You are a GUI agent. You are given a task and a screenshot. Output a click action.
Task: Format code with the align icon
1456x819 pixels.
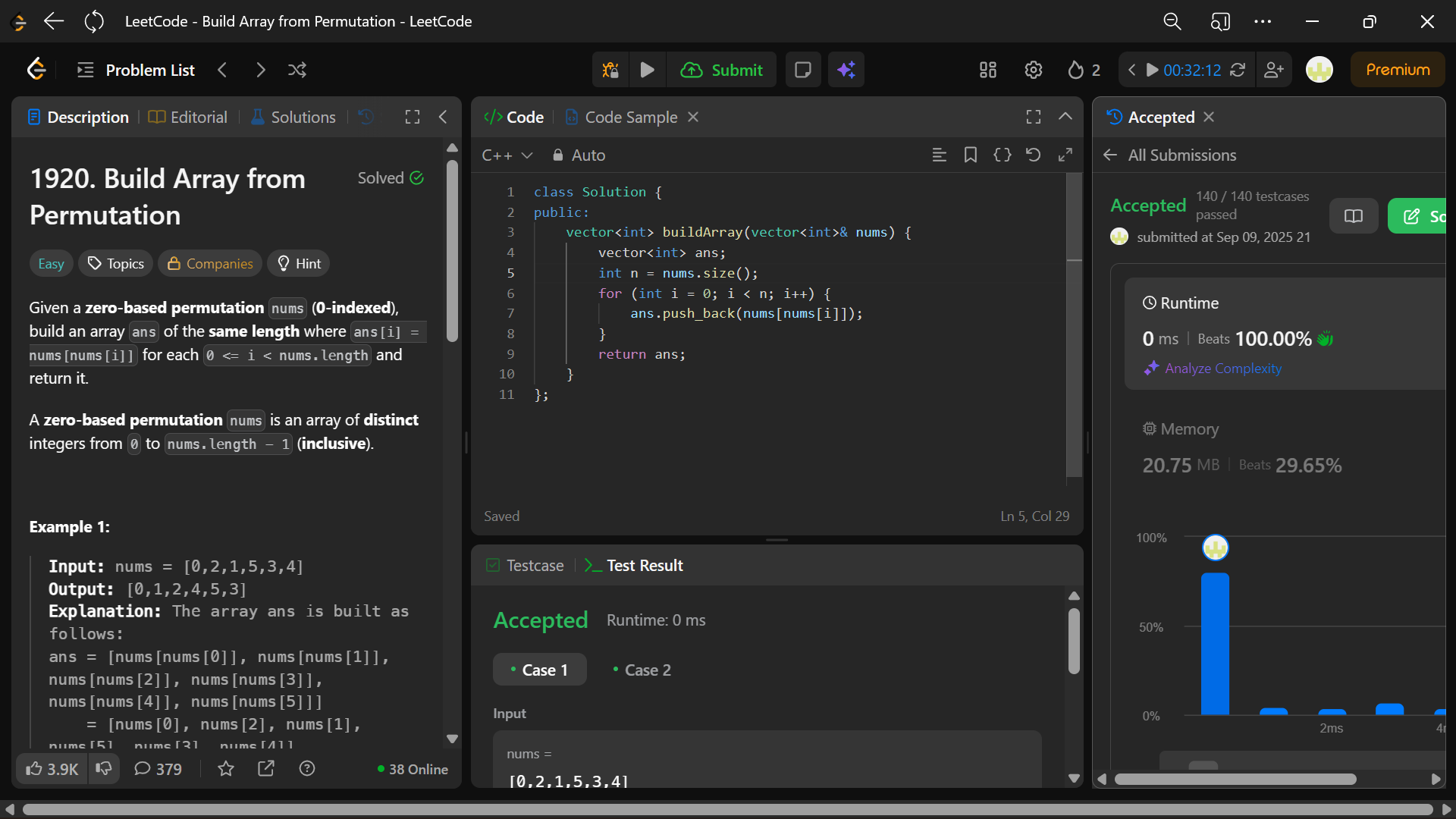[939, 155]
